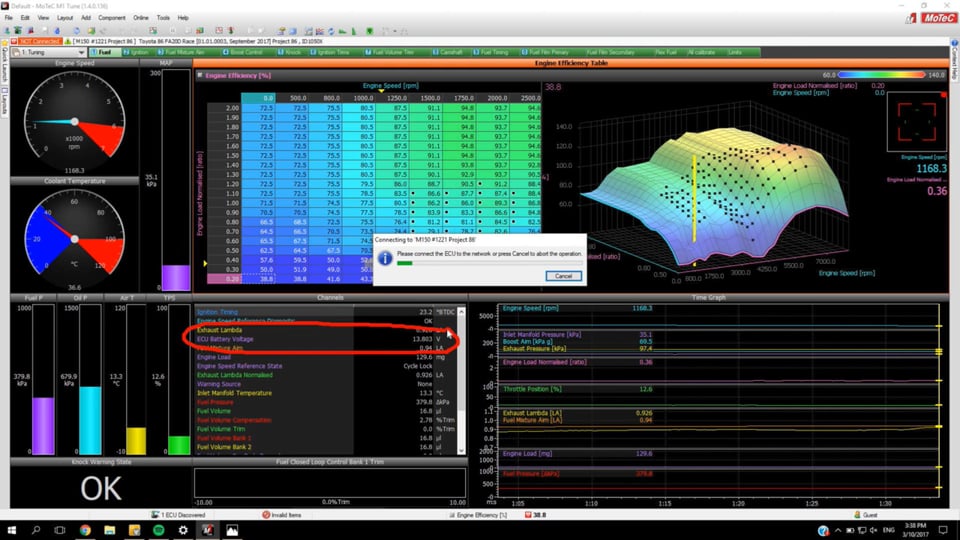The image size is (960, 540).
Task: Click the Channels list scroll down arrow
Action: 462,451
